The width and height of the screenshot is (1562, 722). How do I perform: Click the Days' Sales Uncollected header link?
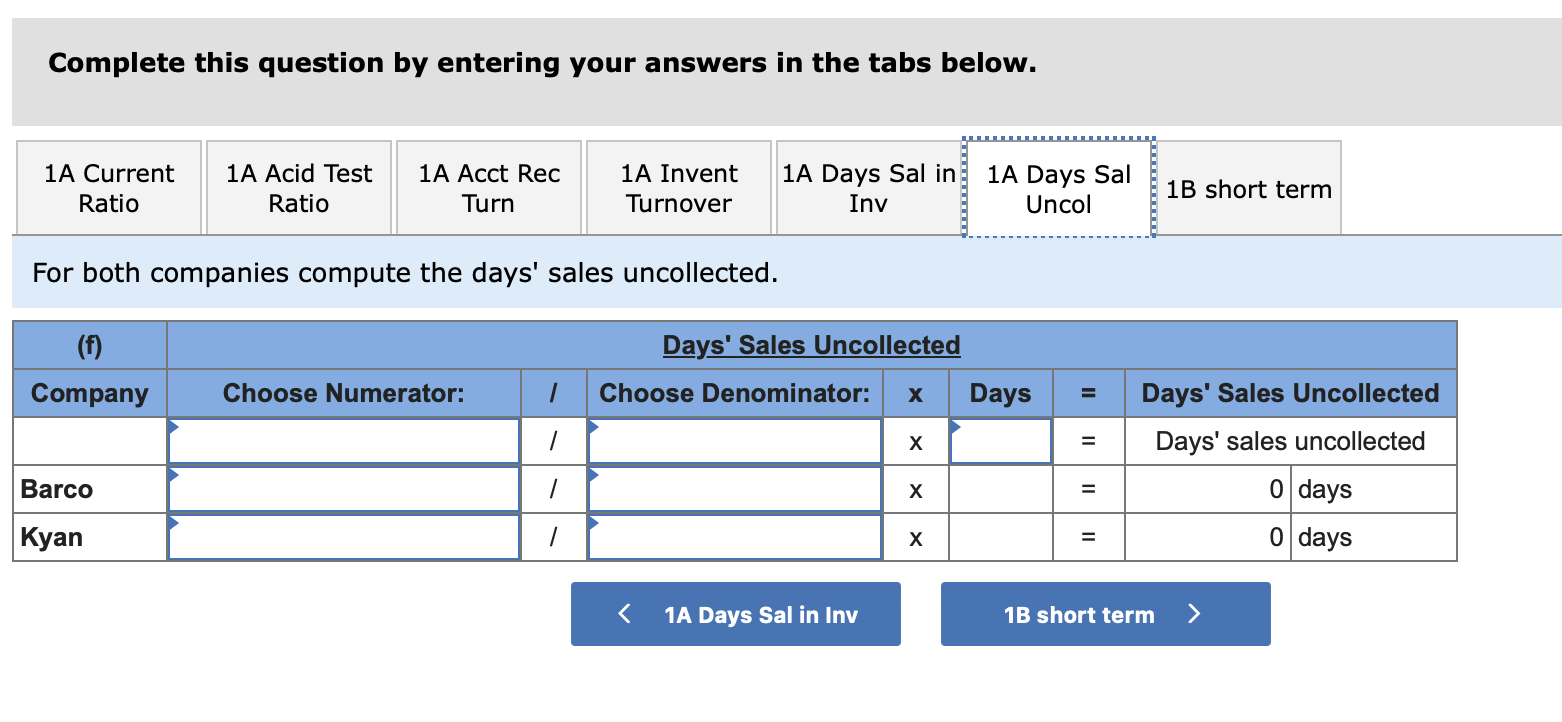coord(811,344)
